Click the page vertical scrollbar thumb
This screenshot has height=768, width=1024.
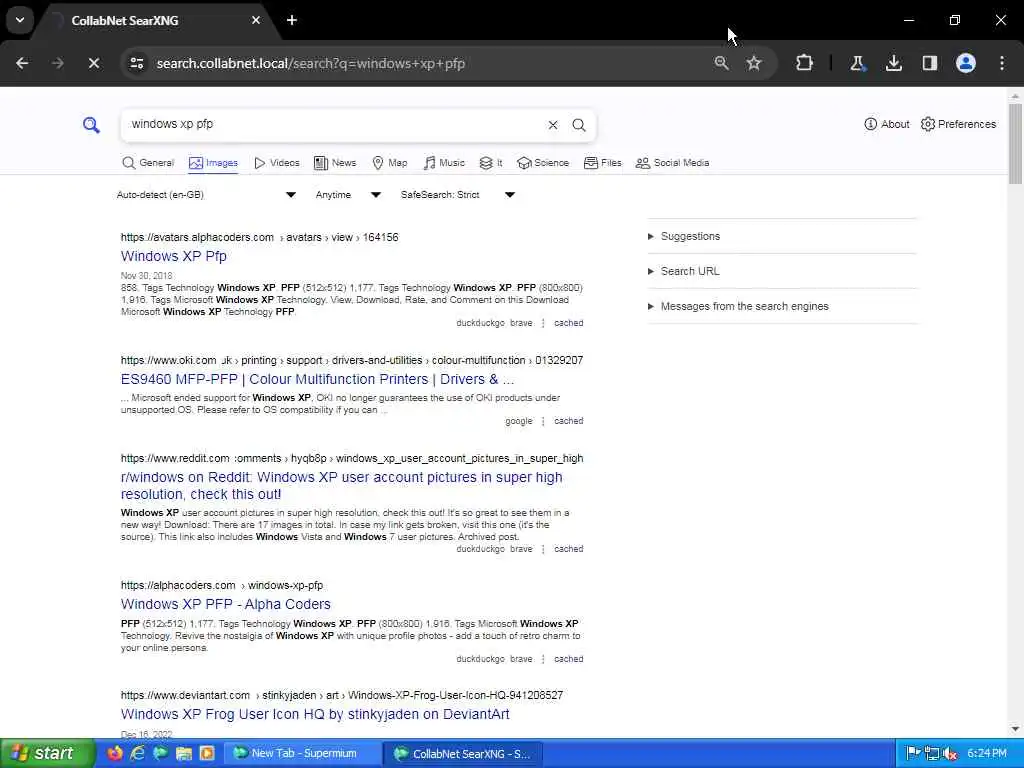(x=1015, y=144)
